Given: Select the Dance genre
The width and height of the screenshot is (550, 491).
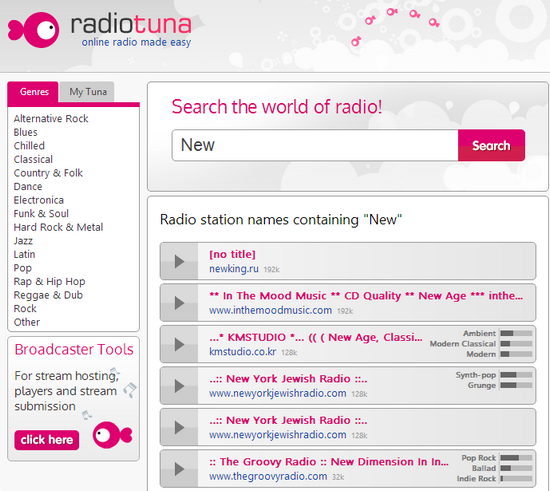Looking at the screenshot, I should 28,187.
